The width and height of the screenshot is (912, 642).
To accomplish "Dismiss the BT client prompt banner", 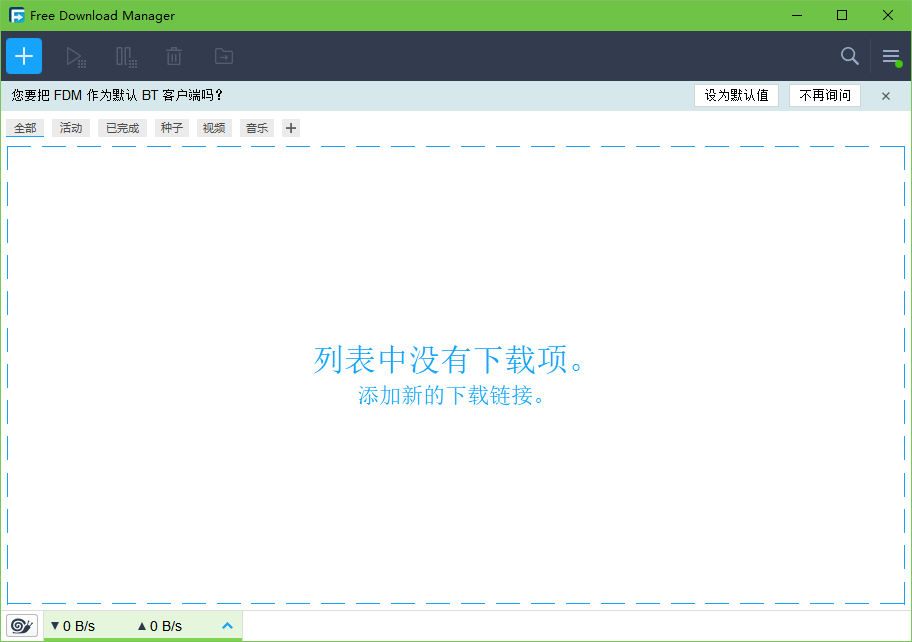I will tap(885, 95).
